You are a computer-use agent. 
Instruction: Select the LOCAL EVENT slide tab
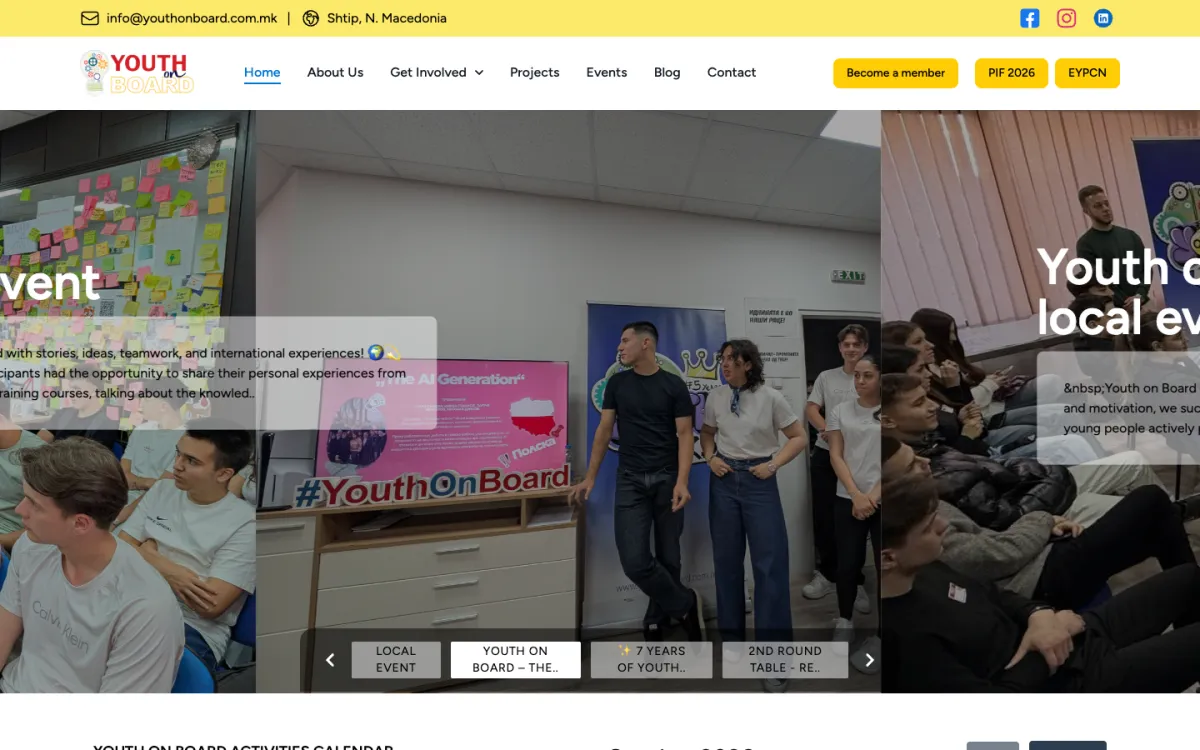[396, 660]
